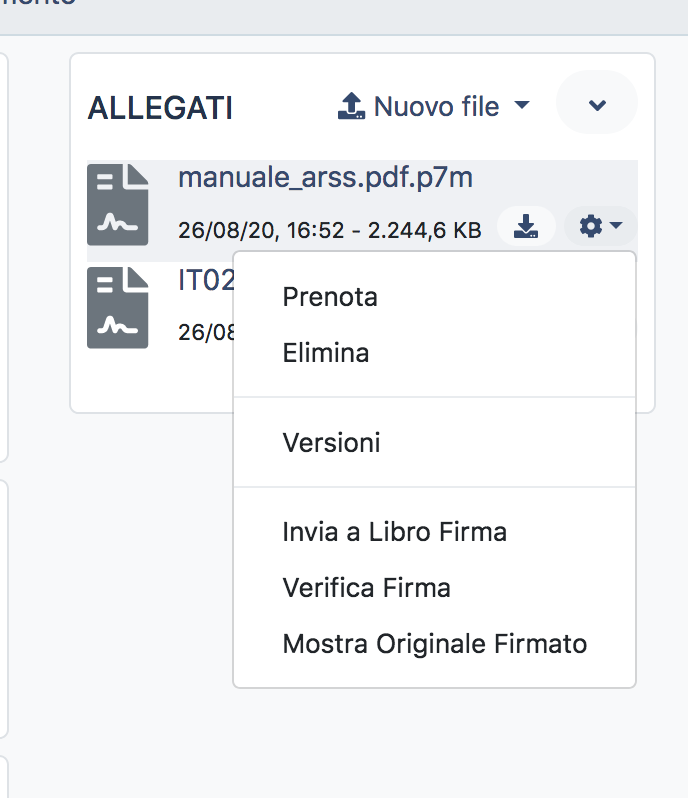
Task: Select Invia a Libro Firma
Action: click(394, 532)
